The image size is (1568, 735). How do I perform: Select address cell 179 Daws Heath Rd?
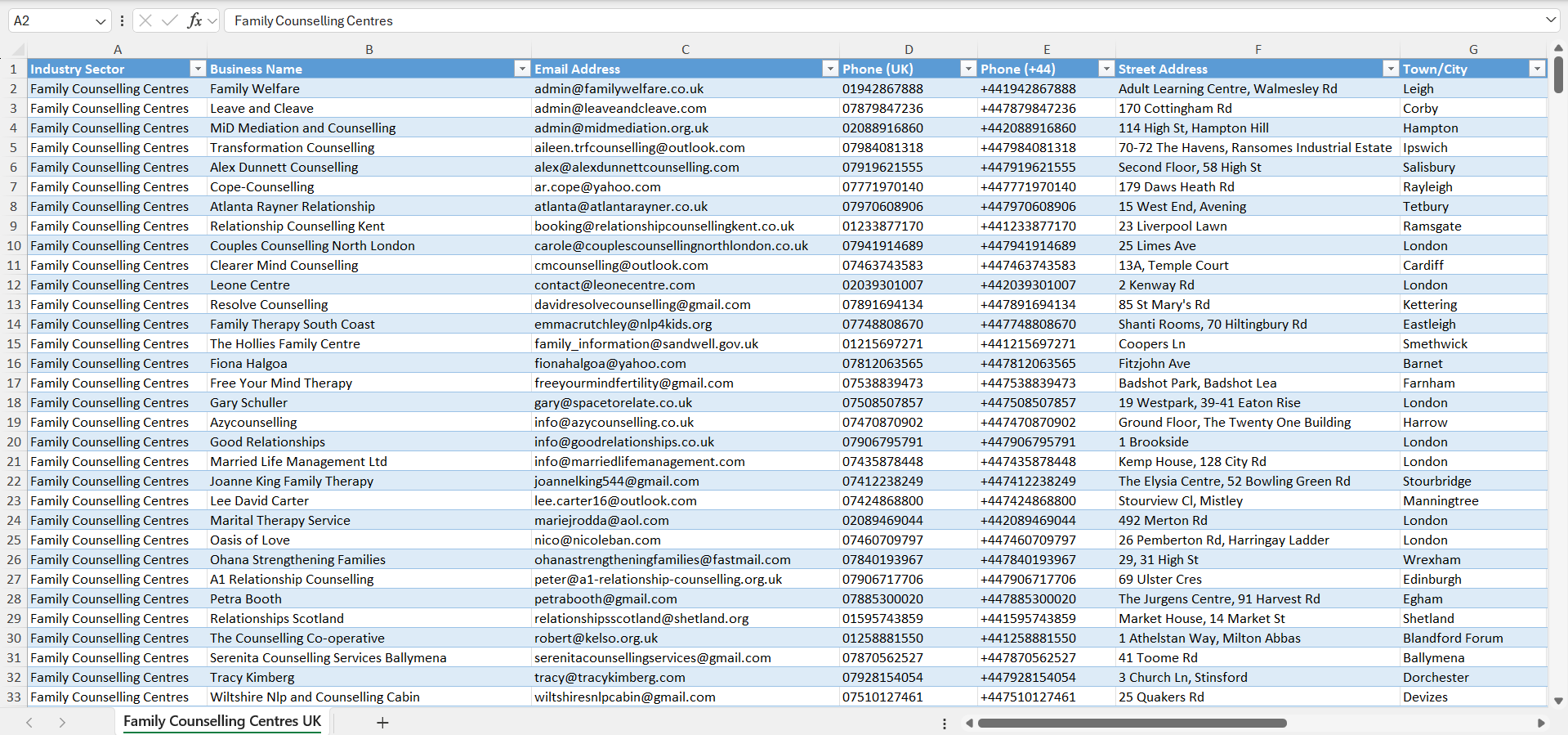(x=1258, y=186)
